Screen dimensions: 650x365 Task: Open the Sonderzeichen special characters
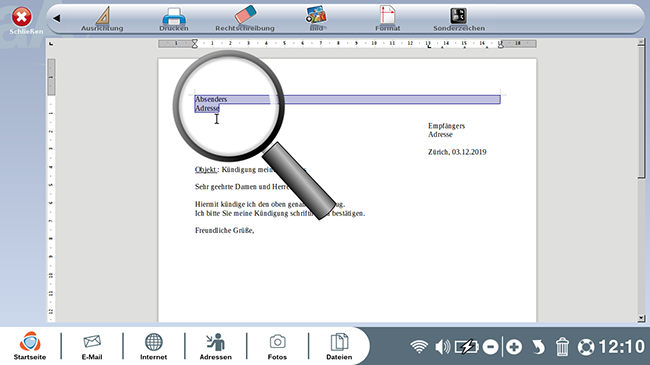(459, 19)
